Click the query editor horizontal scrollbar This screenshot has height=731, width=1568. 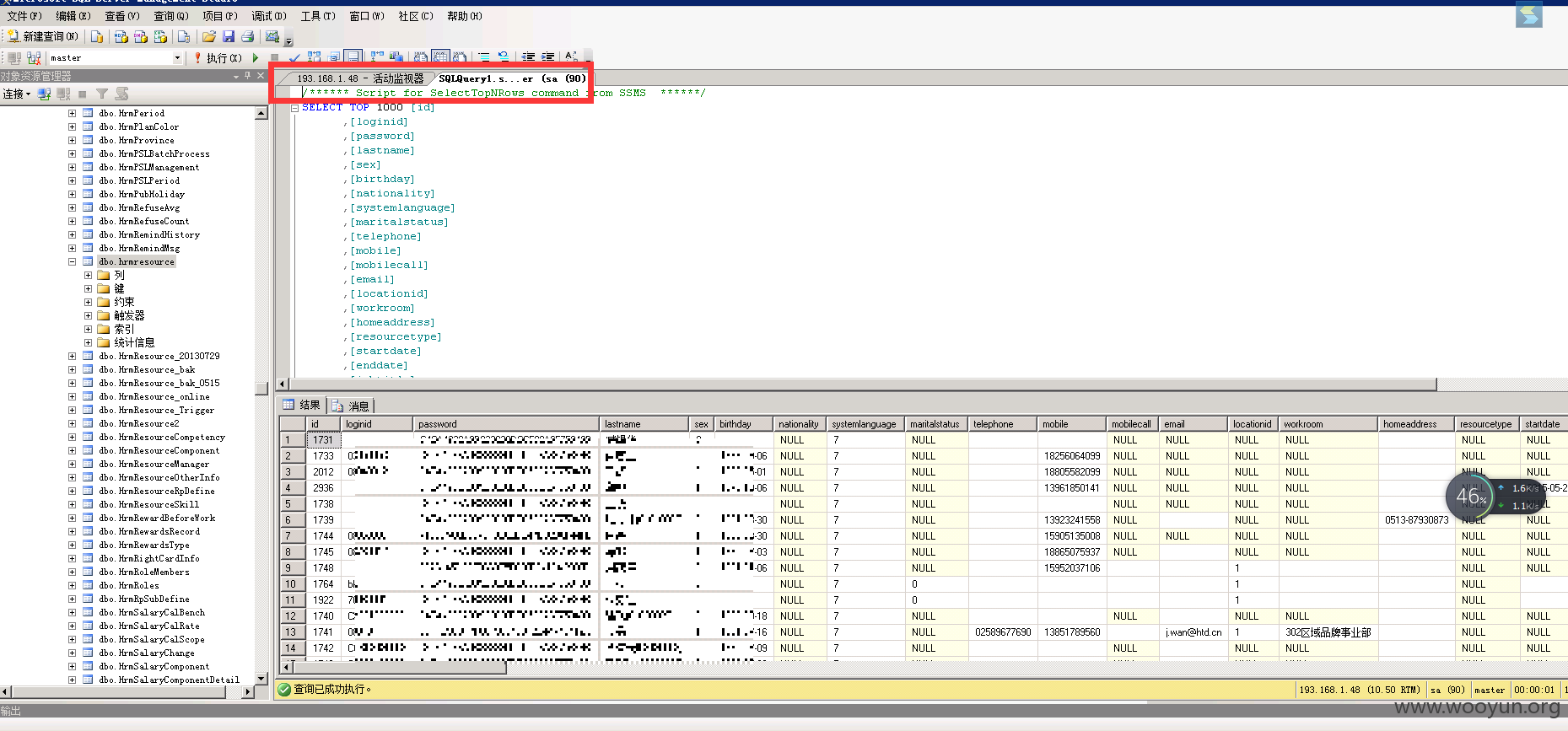click(862, 384)
